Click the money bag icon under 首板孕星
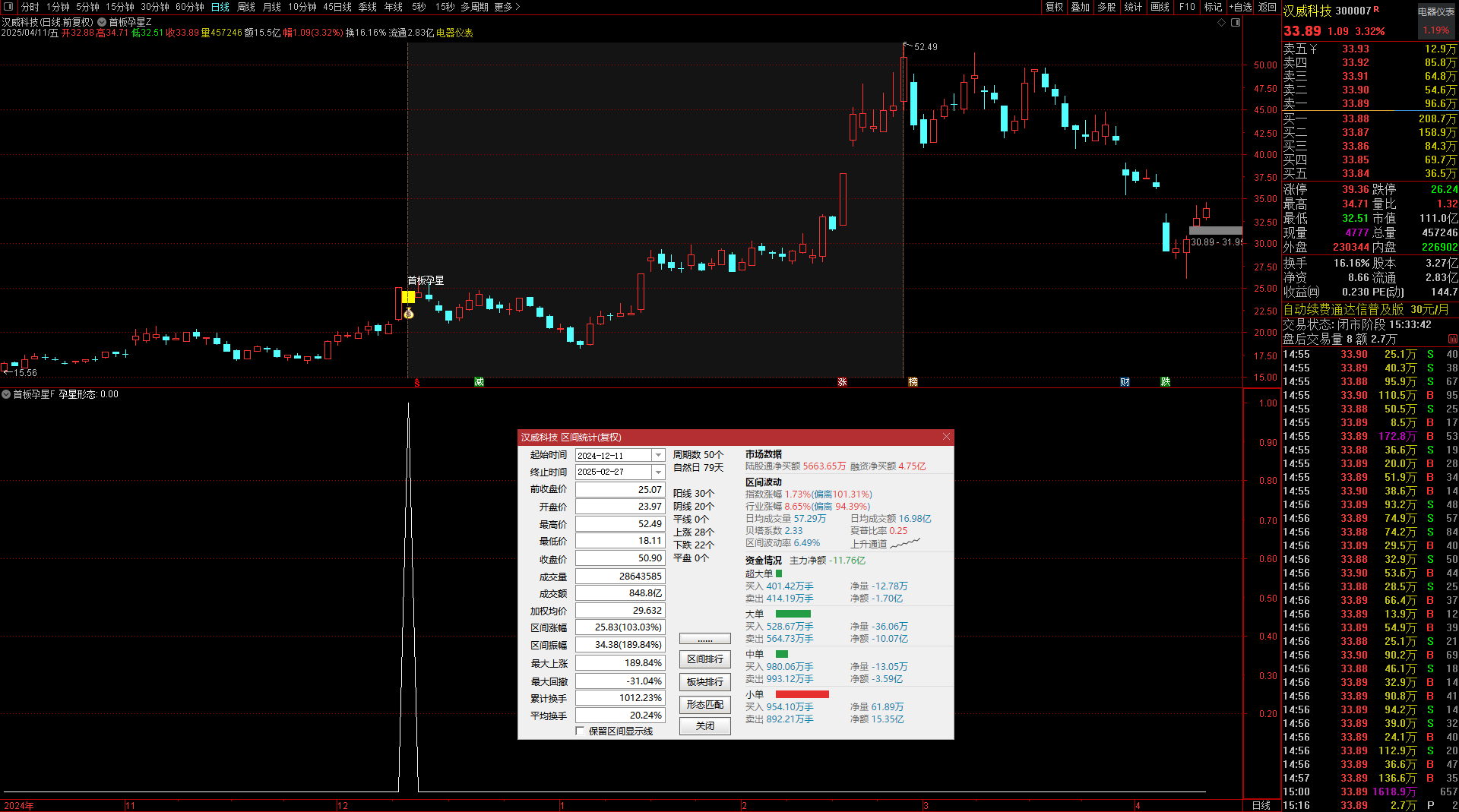Image resolution: width=1459 pixels, height=812 pixels. click(x=409, y=313)
